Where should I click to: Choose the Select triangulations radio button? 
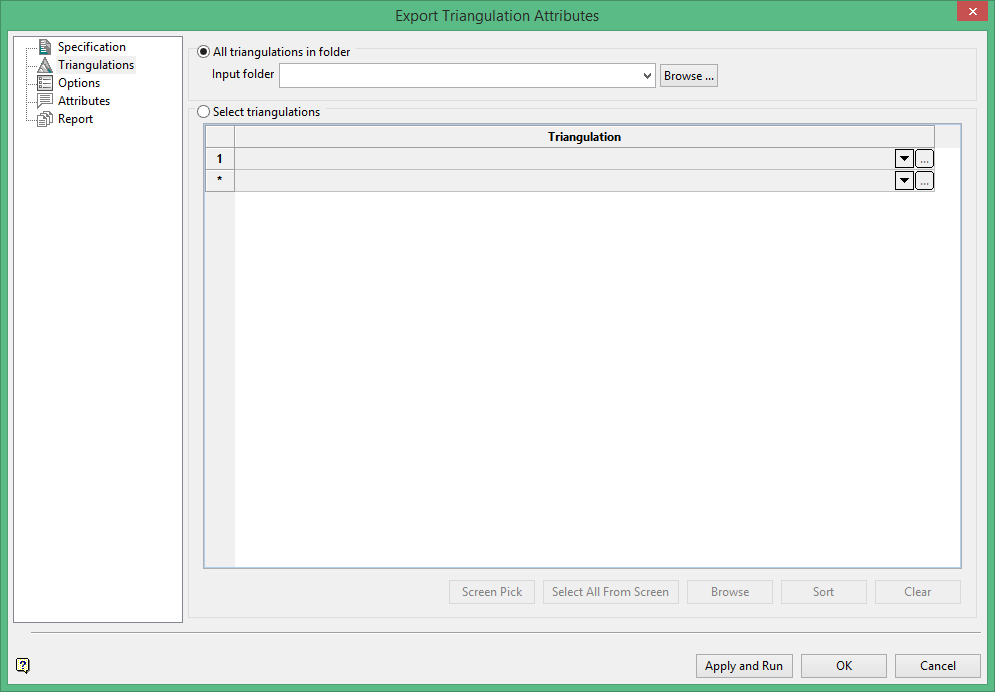coord(203,112)
